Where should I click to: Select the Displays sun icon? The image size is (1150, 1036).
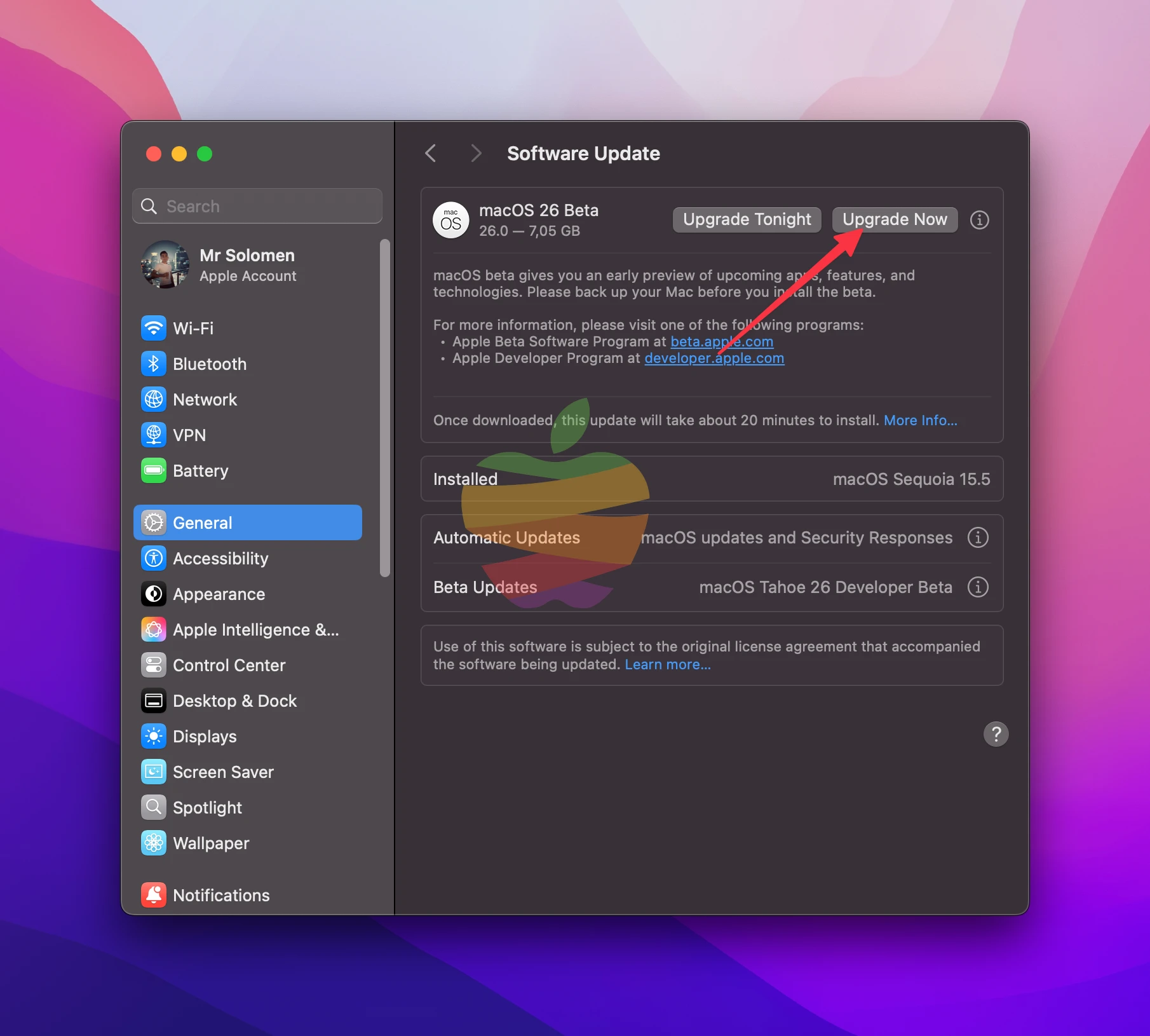154,737
